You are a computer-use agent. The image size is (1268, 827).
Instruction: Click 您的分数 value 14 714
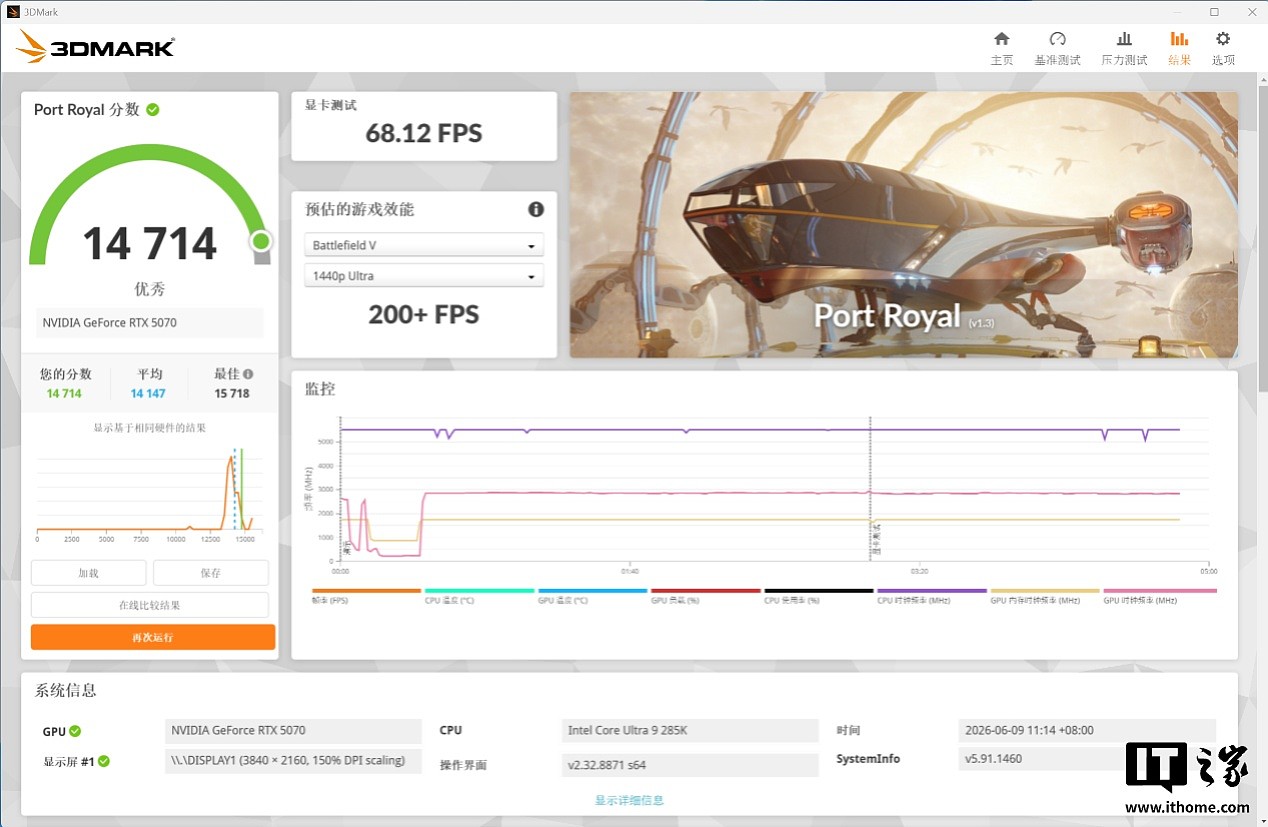point(64,394)
